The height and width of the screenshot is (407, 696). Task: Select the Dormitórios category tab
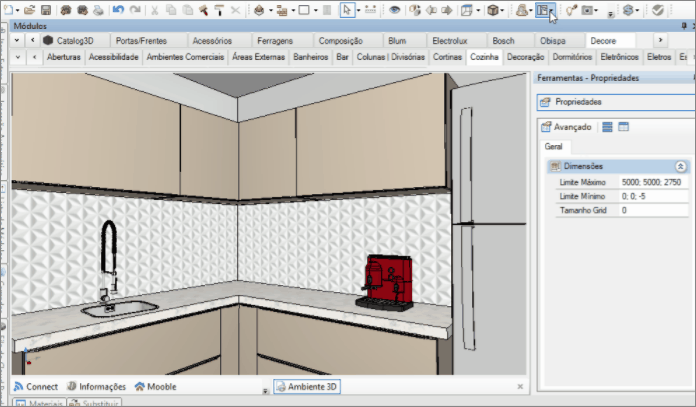pos(572,57)
